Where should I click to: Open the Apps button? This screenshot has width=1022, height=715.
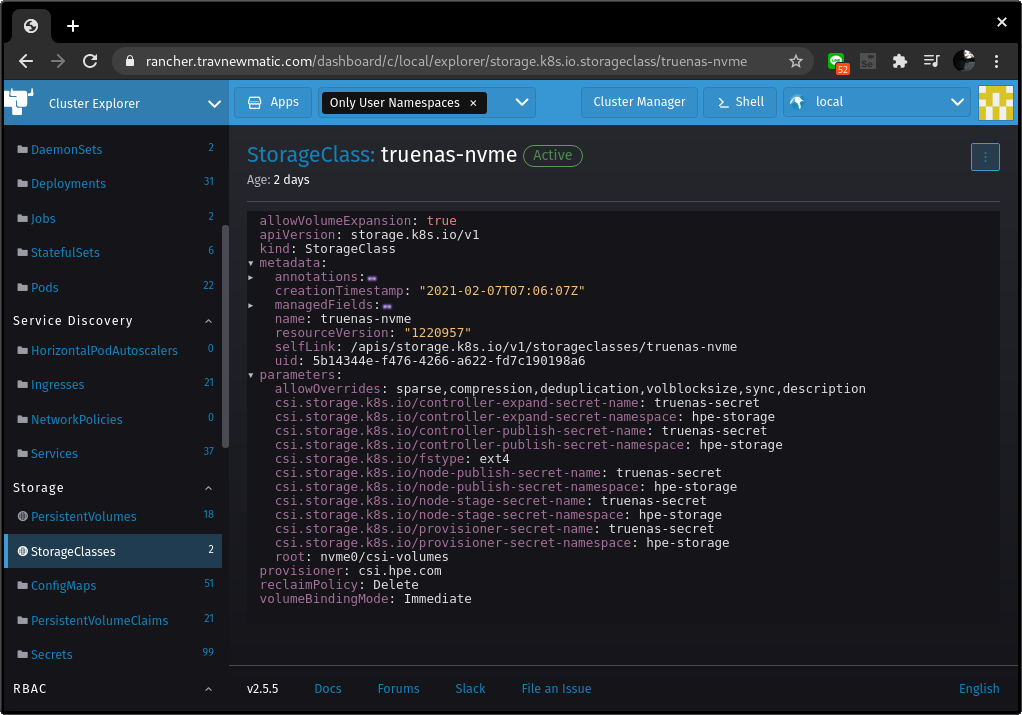pos(273,102)
